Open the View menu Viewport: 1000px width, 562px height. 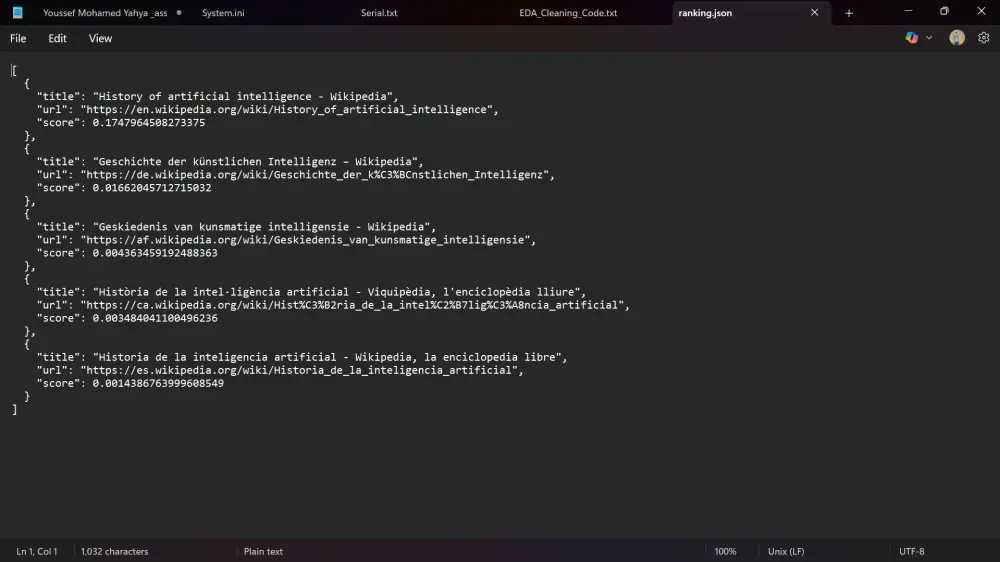coord(100,38)
